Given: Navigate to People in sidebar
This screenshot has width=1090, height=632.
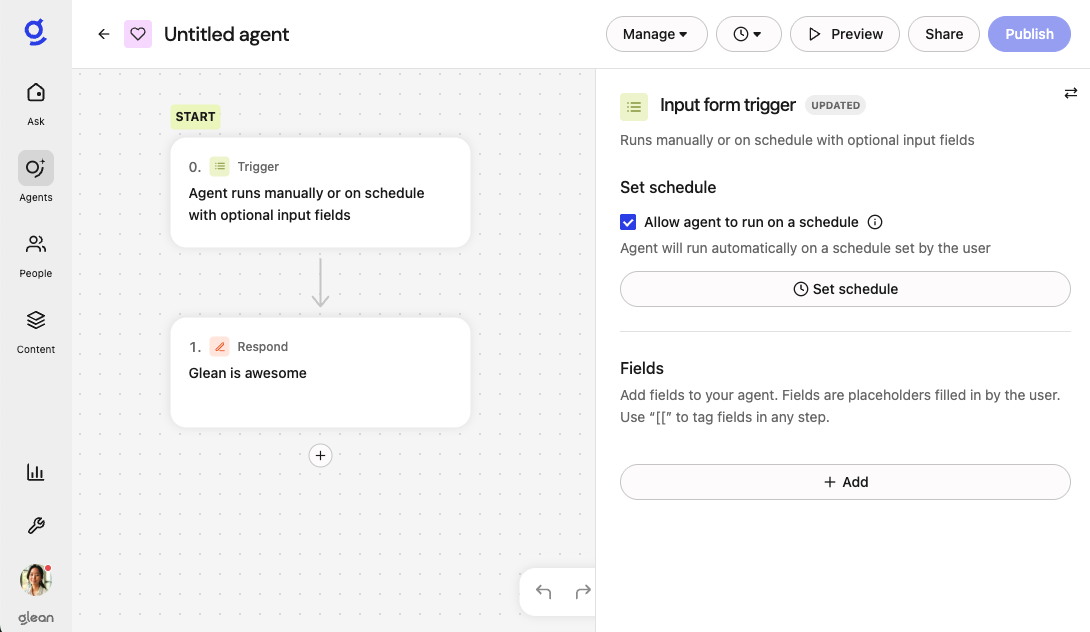Looking at the screenshot, I should point(36,255).
